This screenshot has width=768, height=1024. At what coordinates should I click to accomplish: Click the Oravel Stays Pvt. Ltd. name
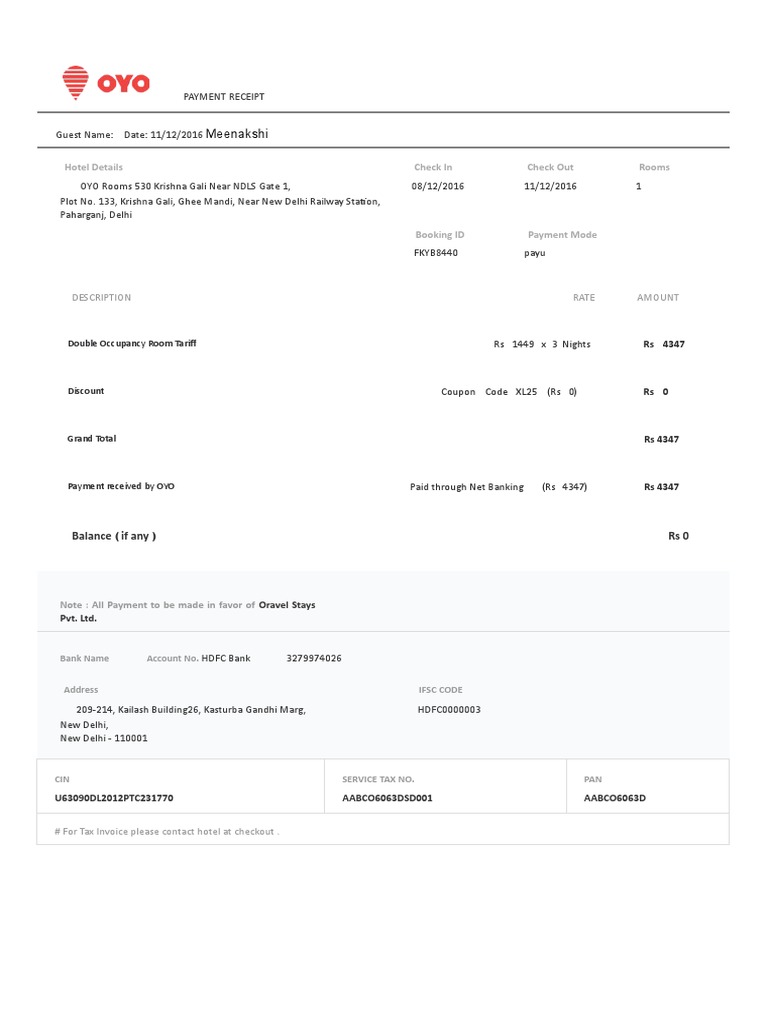pos(286,605)
